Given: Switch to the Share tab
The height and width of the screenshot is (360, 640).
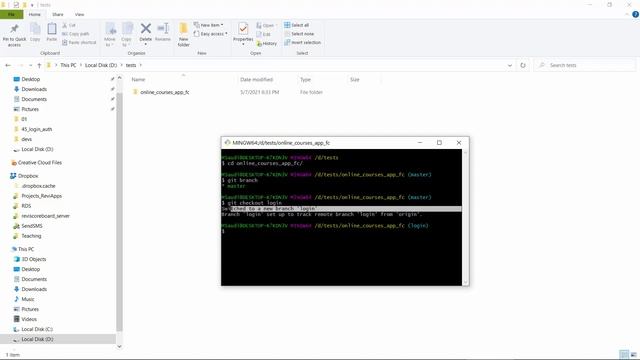Looking at the screenshot, I should pyautogui.click(x=58, y=14).
